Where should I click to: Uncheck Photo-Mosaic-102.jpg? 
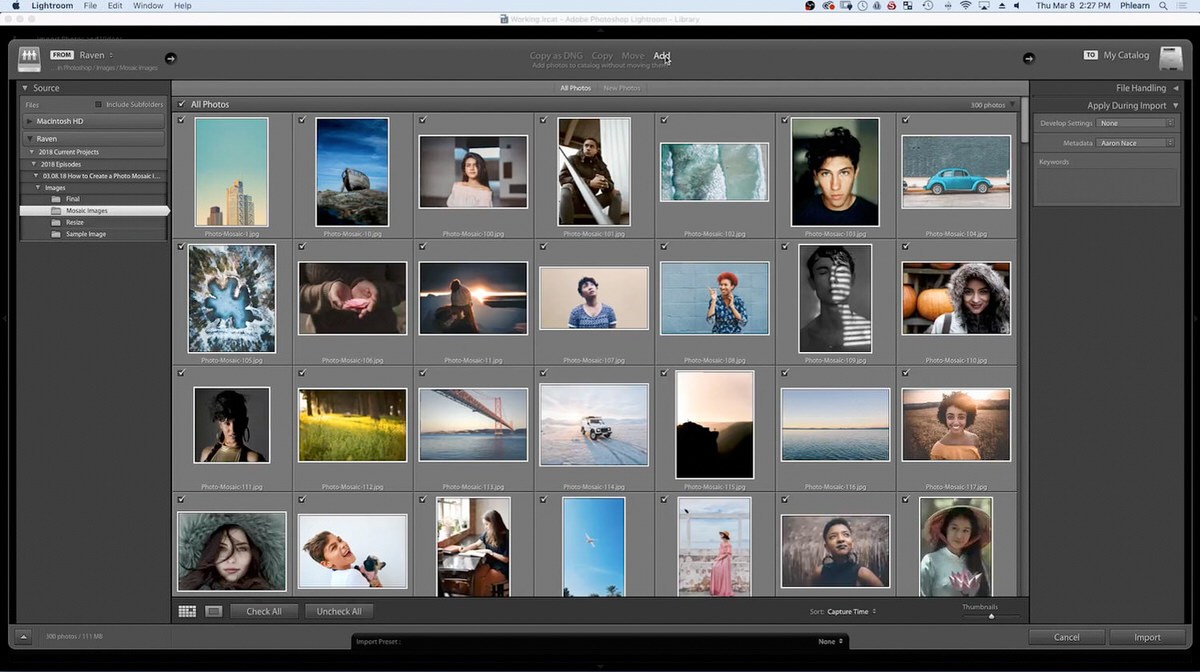pyautogui.click(x=664, y=120)
